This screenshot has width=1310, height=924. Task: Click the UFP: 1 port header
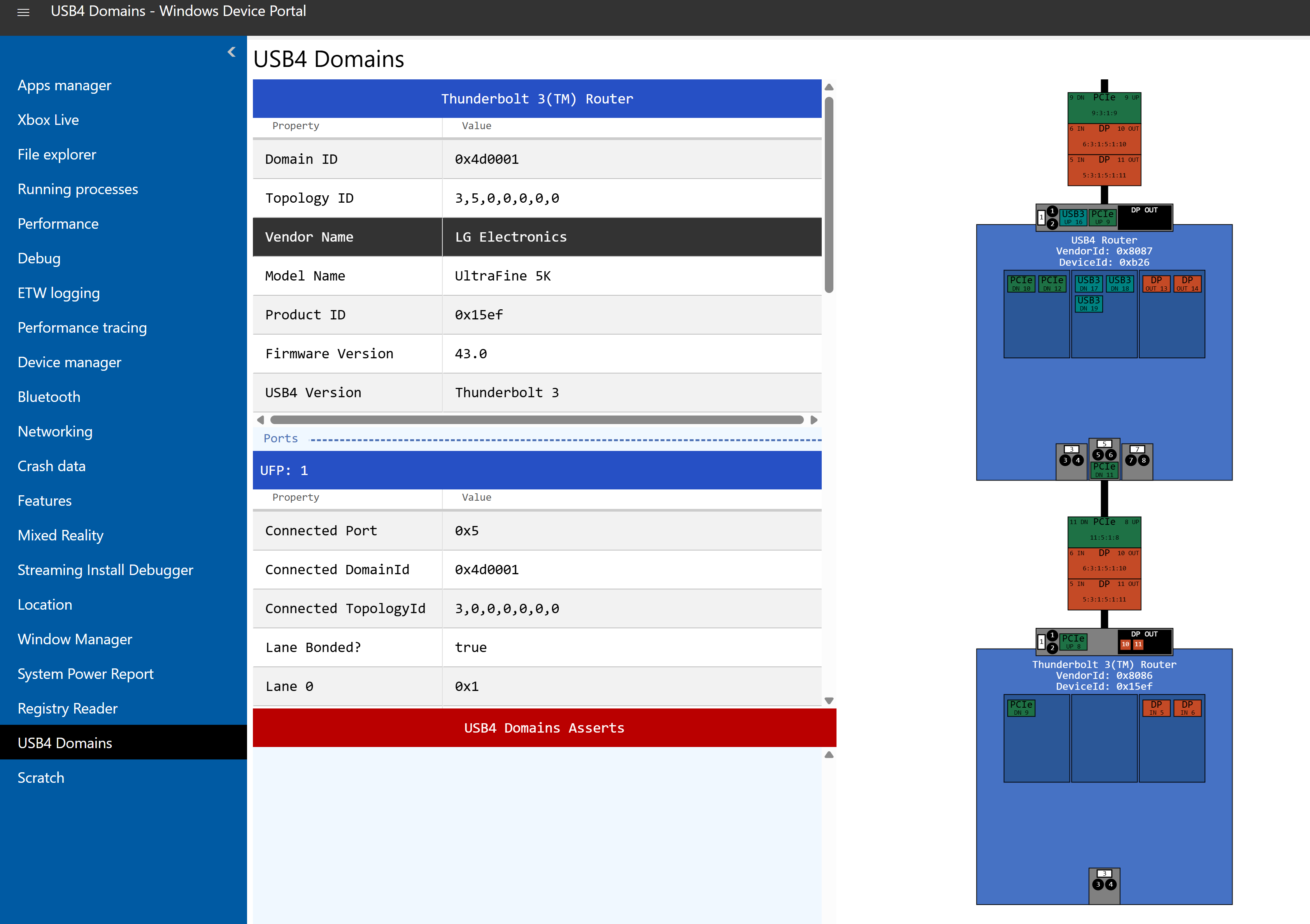pyautogui.click(x=537, y=470)
